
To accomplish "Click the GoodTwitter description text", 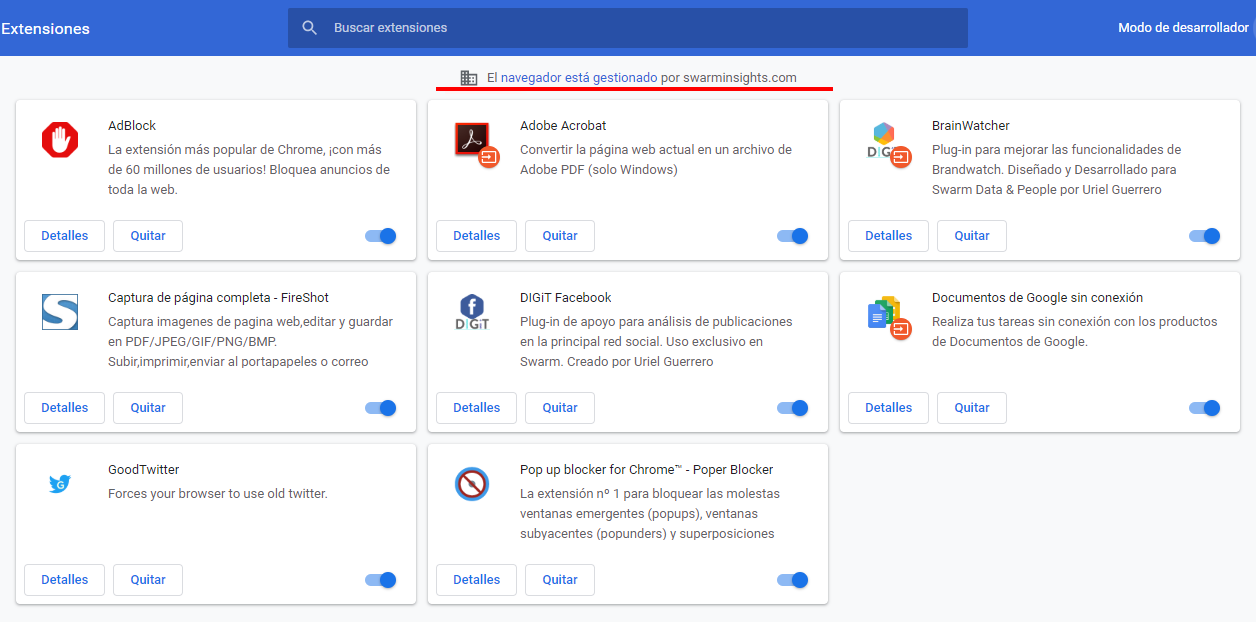I will coord(218,494).
